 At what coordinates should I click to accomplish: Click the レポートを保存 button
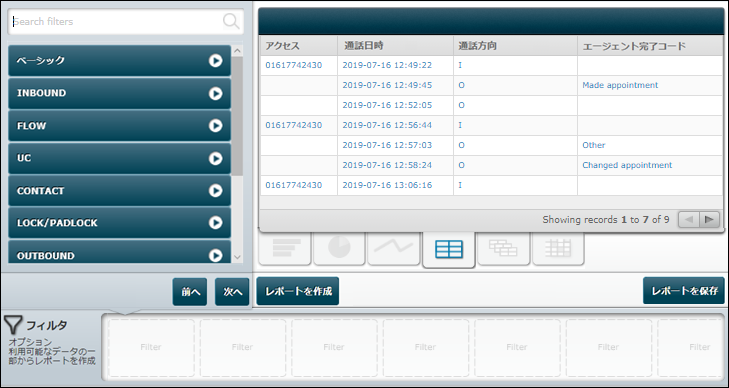[x=684, y=290]
